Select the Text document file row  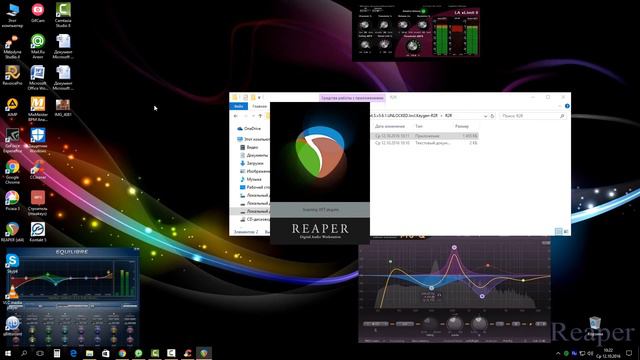coord(424,143)
